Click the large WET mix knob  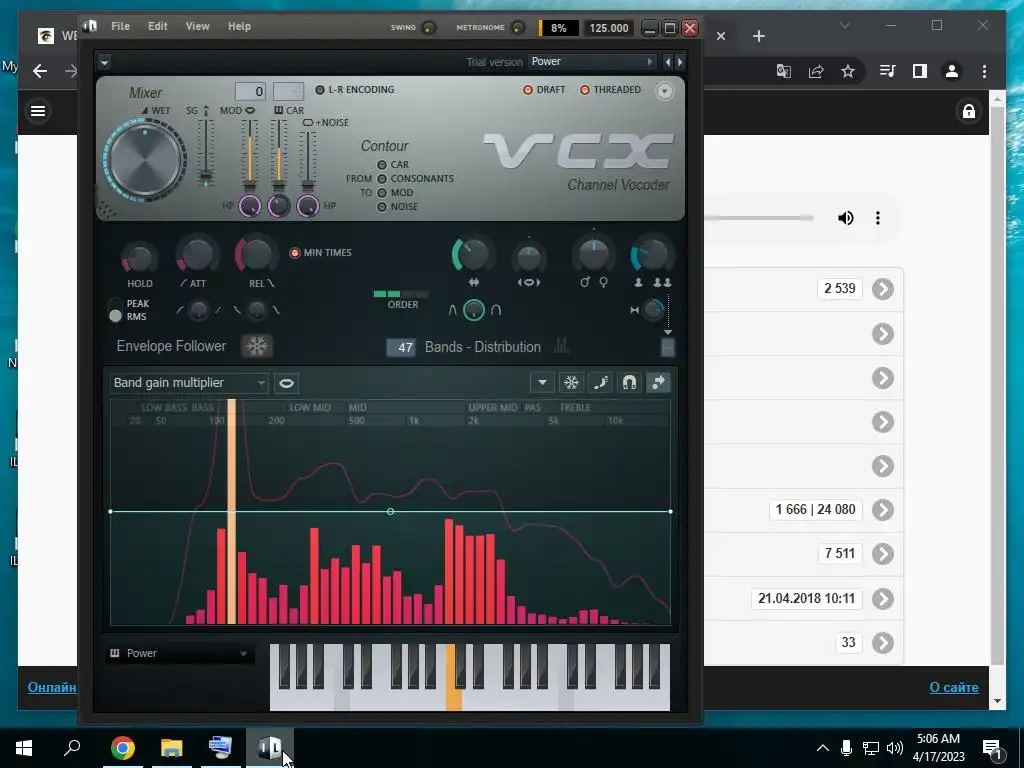(145, 160)
